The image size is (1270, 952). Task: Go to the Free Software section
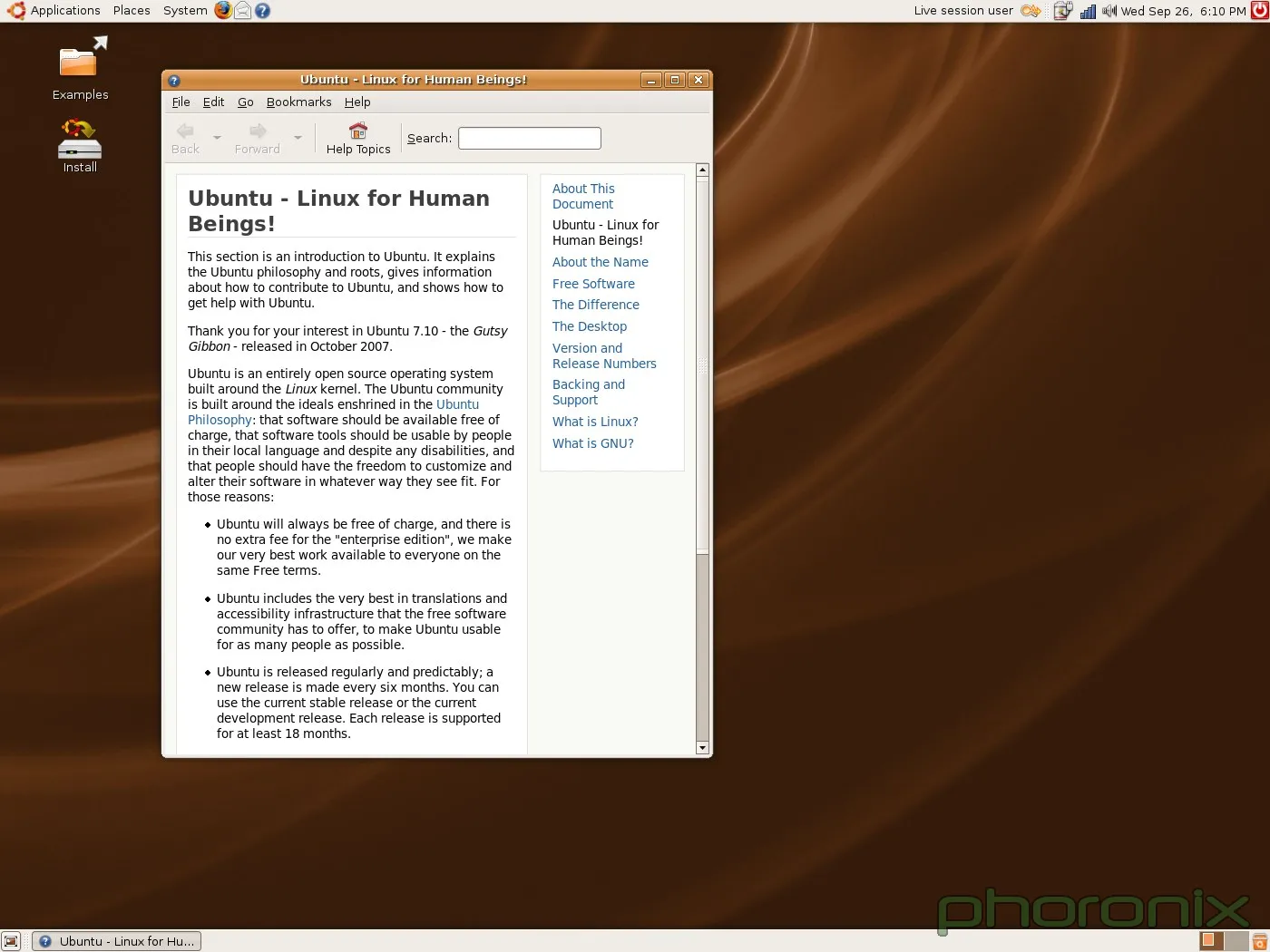[x=593, y=284]
